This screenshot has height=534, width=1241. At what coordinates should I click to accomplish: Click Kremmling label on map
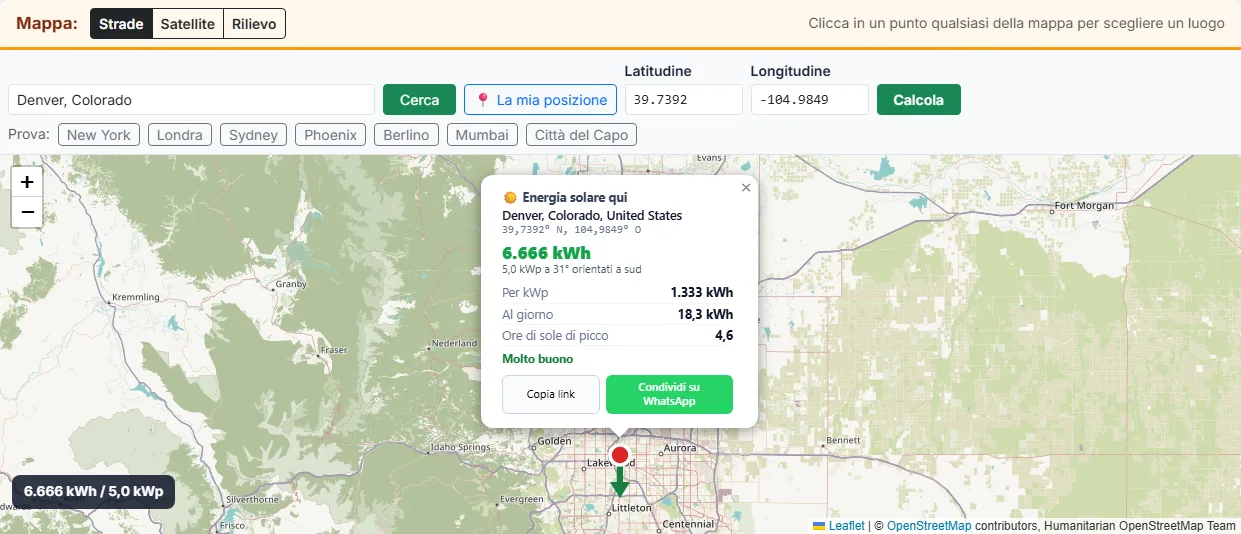[137, 297]
